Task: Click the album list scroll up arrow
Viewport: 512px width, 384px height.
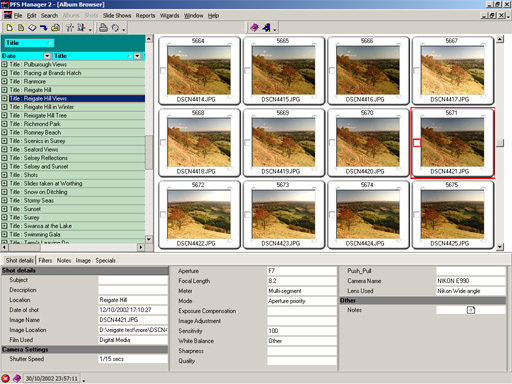Action: [x=149, y=39]
